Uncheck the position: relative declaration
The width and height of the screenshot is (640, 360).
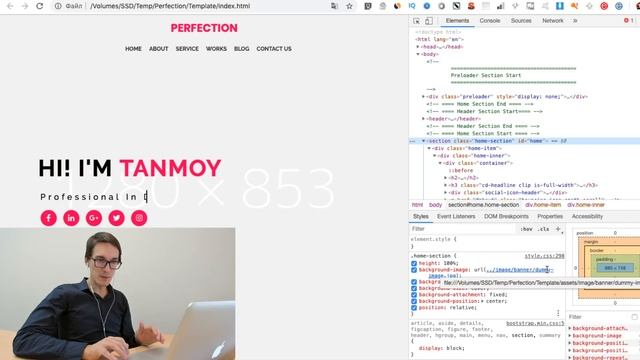(x=414, y=308)
